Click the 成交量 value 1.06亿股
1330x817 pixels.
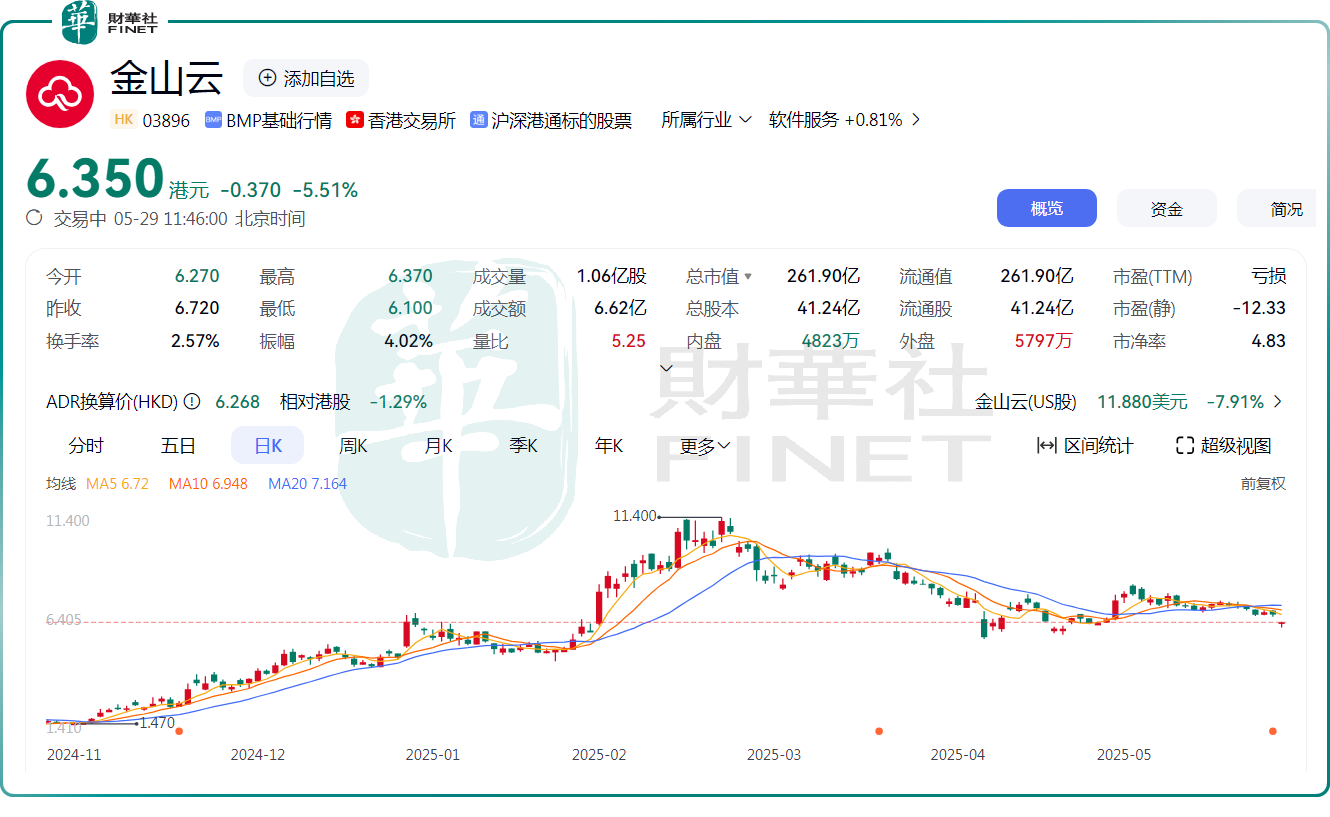[x=611, y=277]
